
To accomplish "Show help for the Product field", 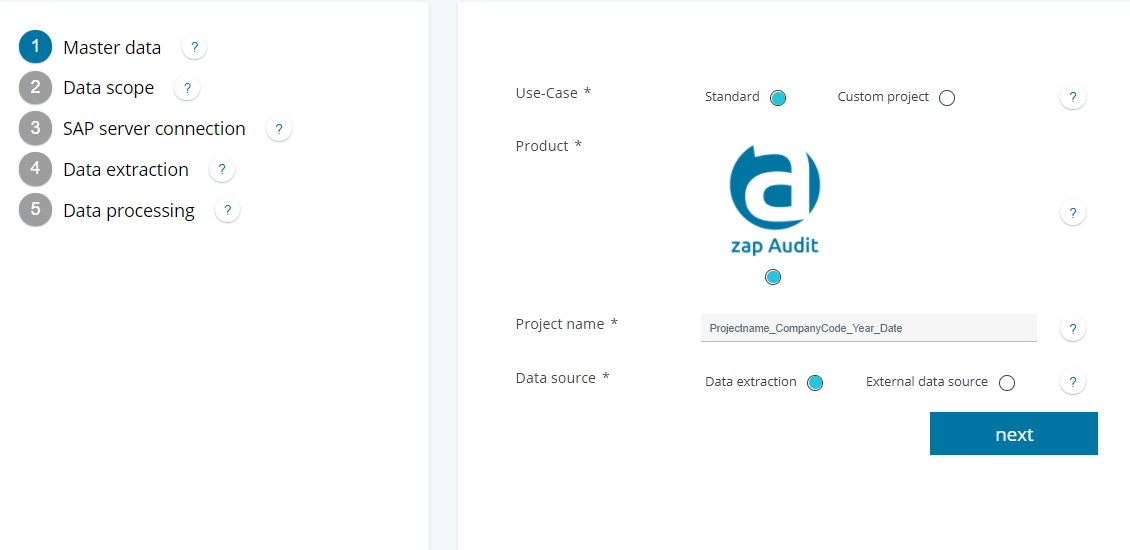I will tap(1072, 213).
